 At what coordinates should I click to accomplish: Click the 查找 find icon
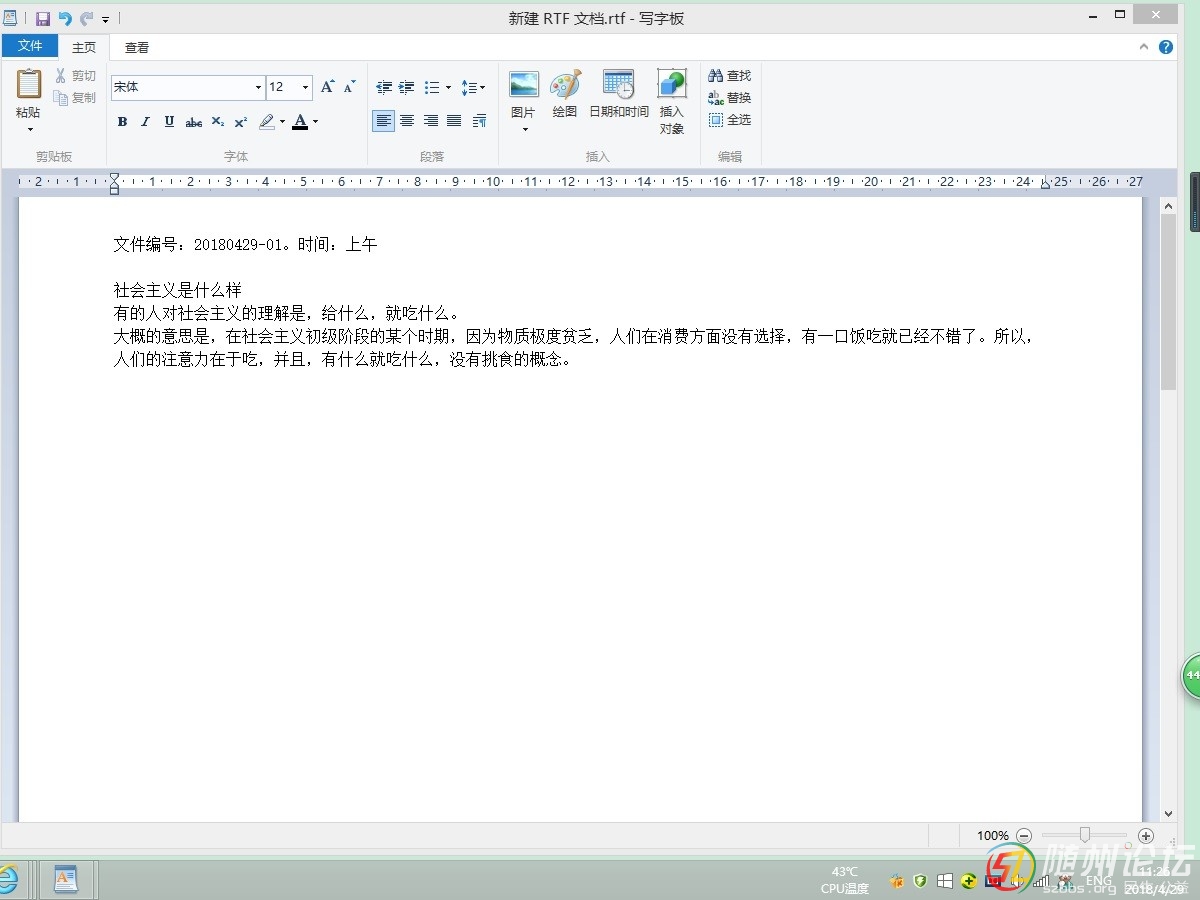[729, 76]
